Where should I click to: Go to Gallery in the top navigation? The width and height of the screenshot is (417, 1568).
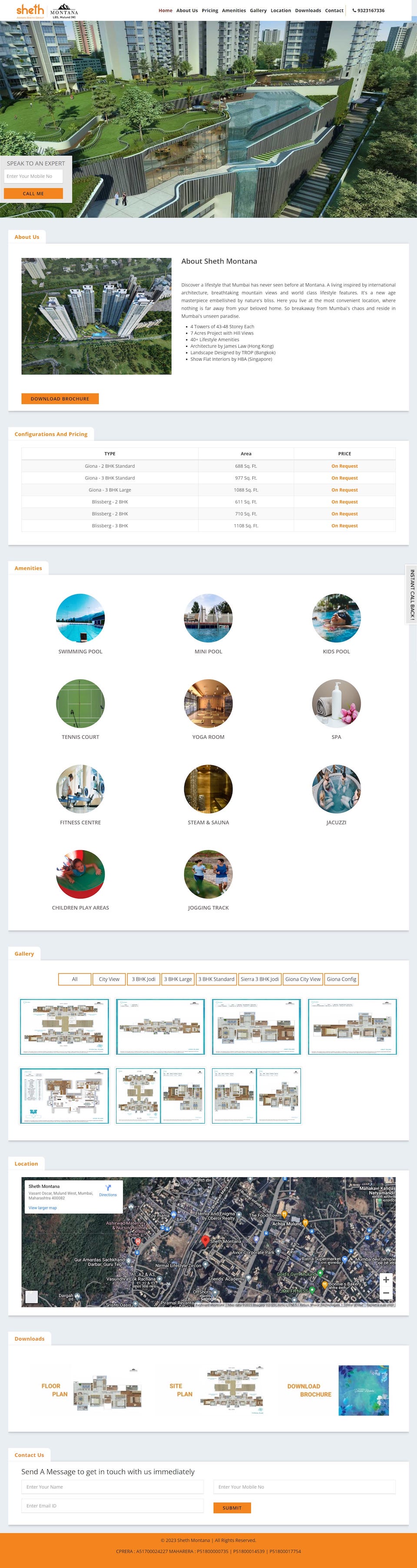(x=258, y=10)
